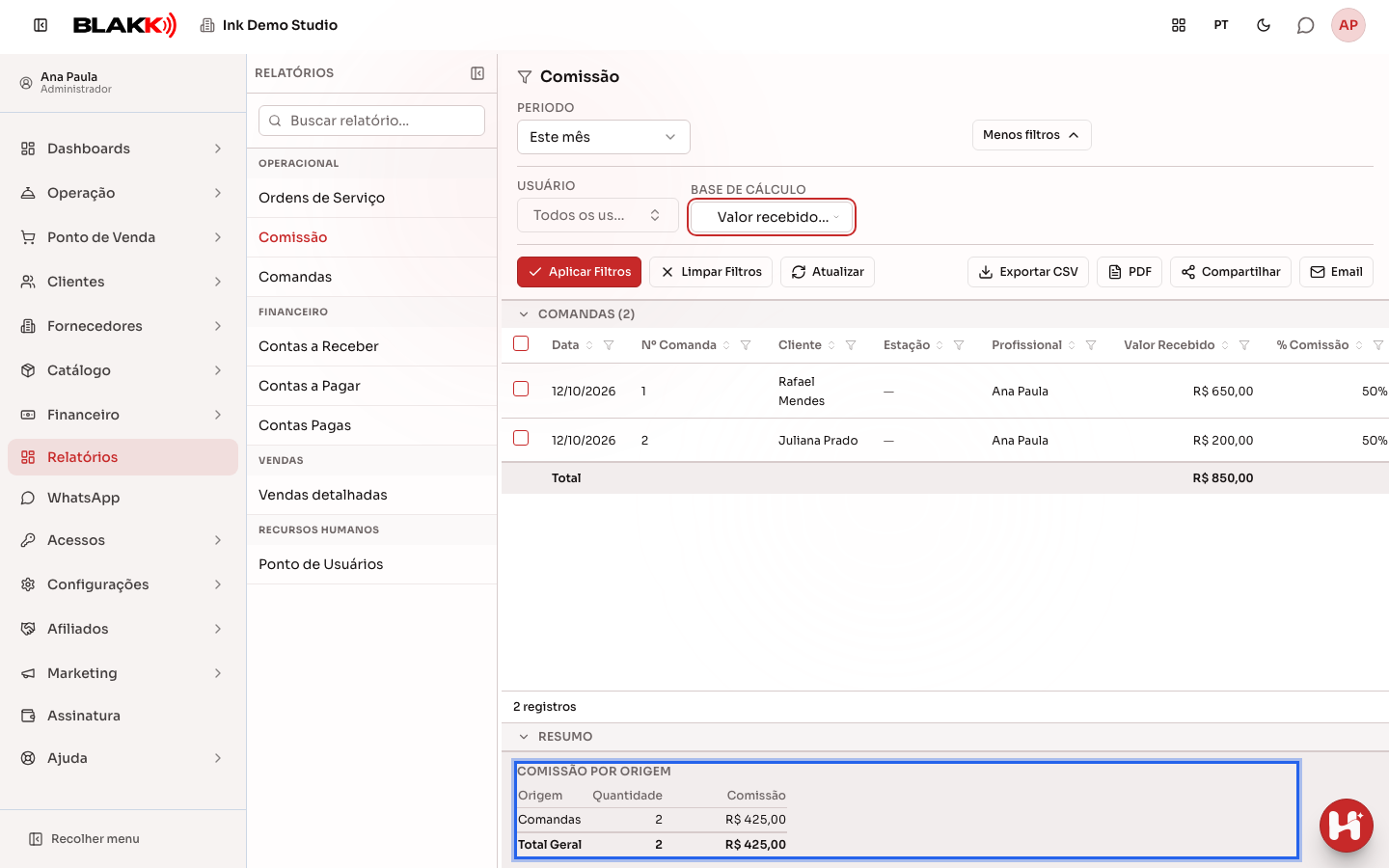Open the AP user avatar menu
Screen dimensions: 1389x868
1348,25
